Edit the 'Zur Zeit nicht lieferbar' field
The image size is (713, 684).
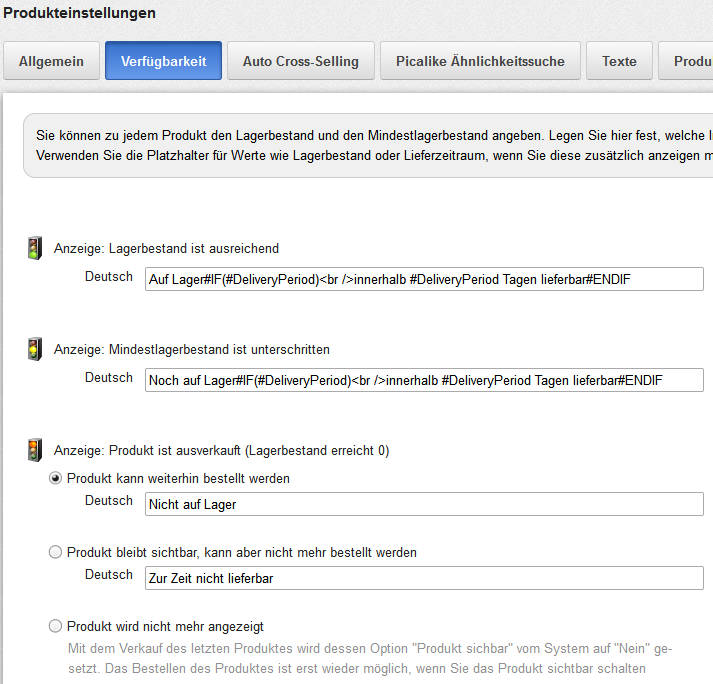pyautogui.click(x=424, y=578)
